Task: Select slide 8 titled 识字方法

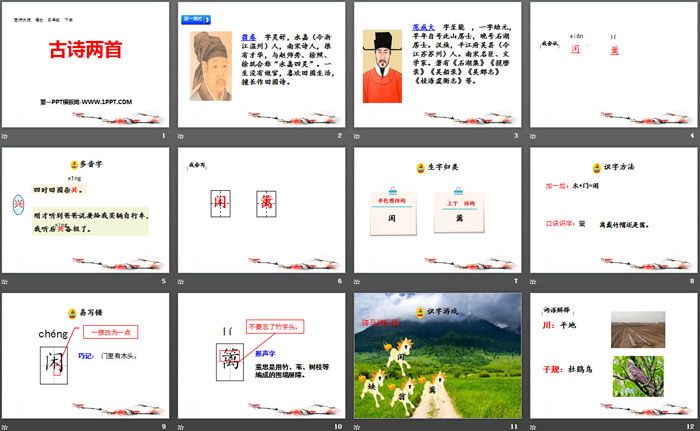Action: click(613, 209)
